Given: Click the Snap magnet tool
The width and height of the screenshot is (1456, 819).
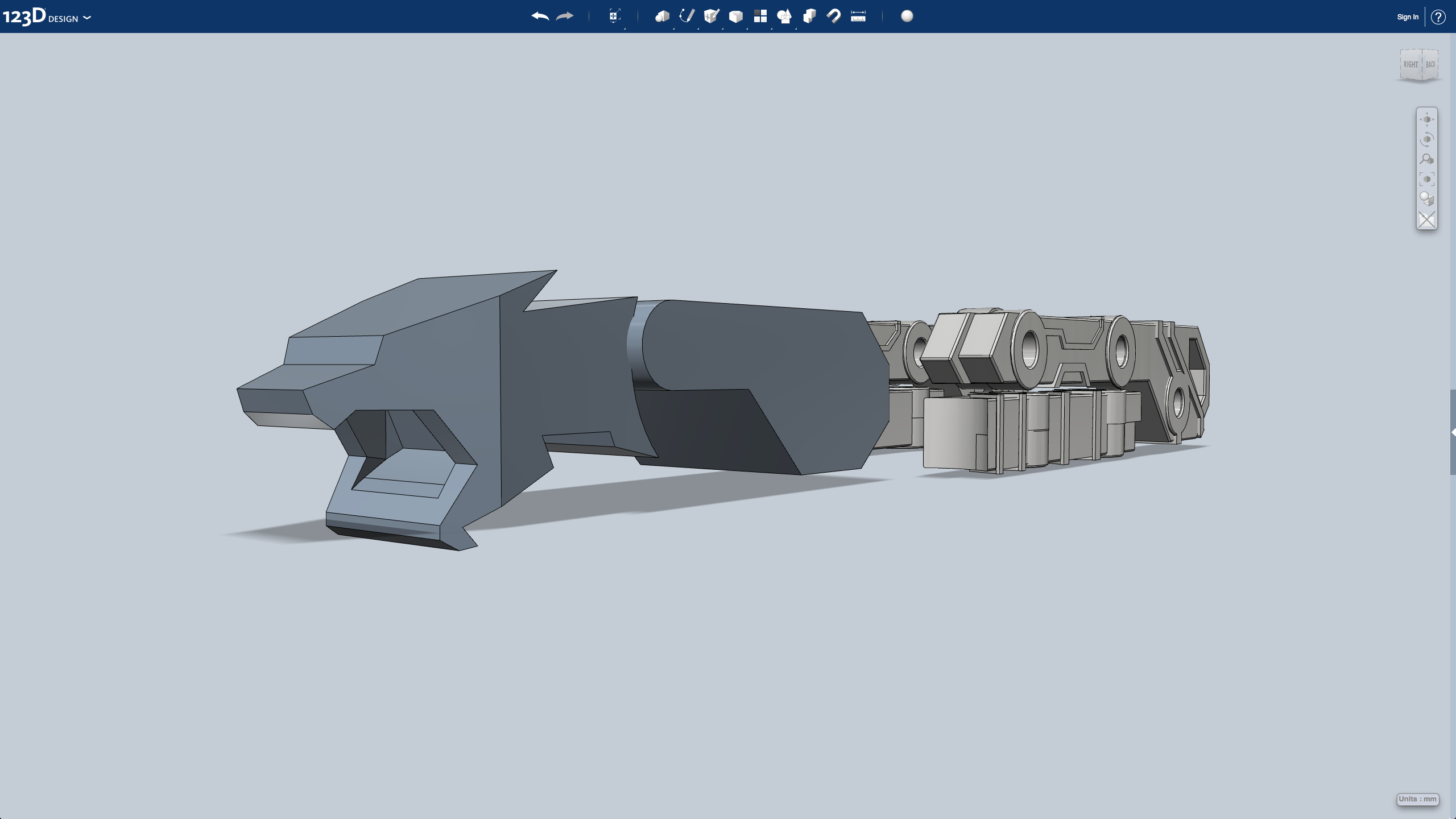Looking at the screenshot, I should click(833, 16).
